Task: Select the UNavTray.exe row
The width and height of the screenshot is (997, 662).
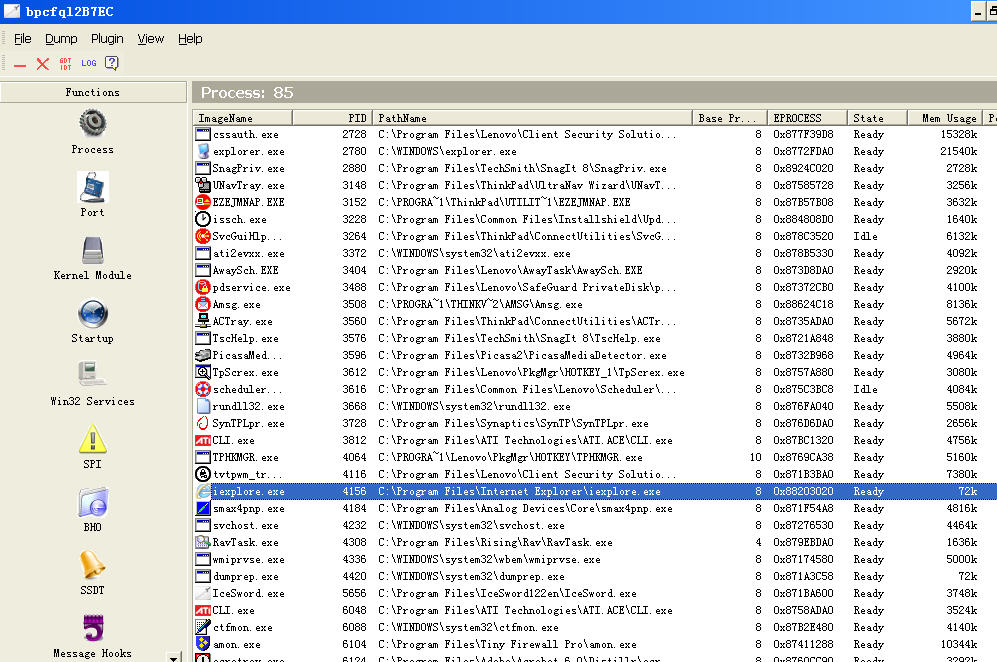Action: pos(595,185)
